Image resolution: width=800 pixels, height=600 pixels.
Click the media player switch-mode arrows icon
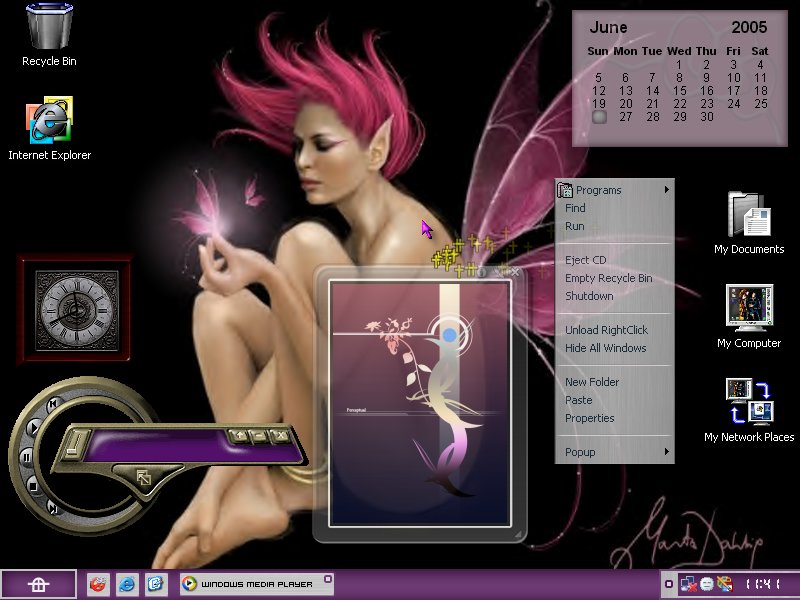coord(144,478)
